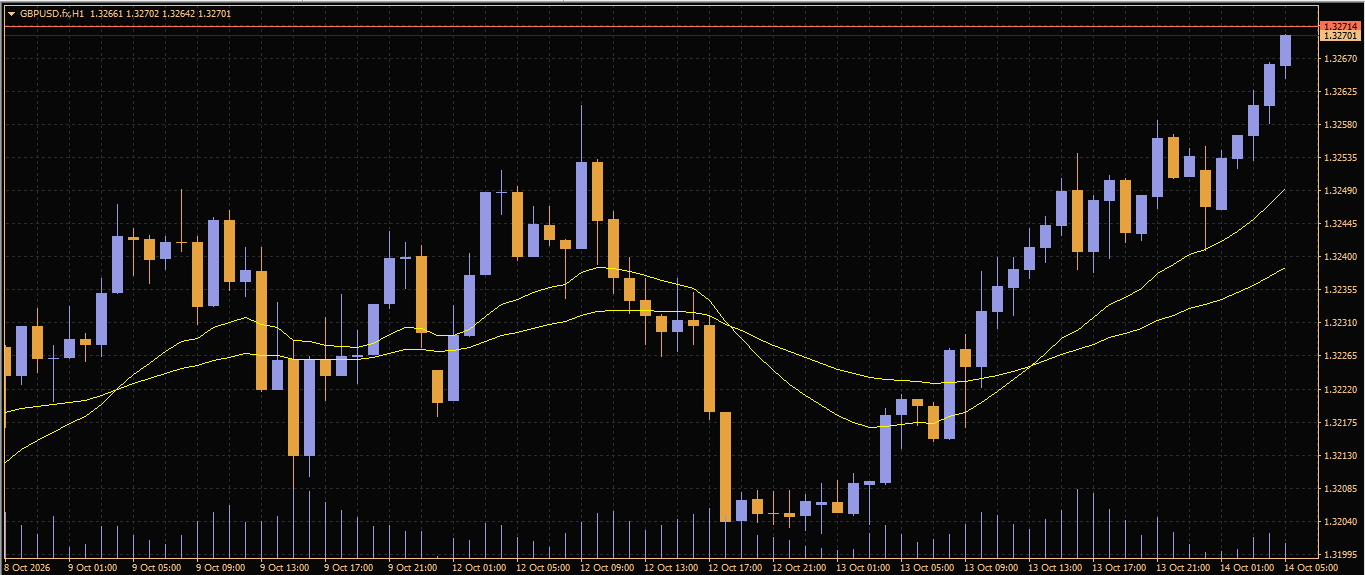Click the 1.32670 price axis label
The width and height of the screenshot is (1365, 575).
click(1339, 59)
